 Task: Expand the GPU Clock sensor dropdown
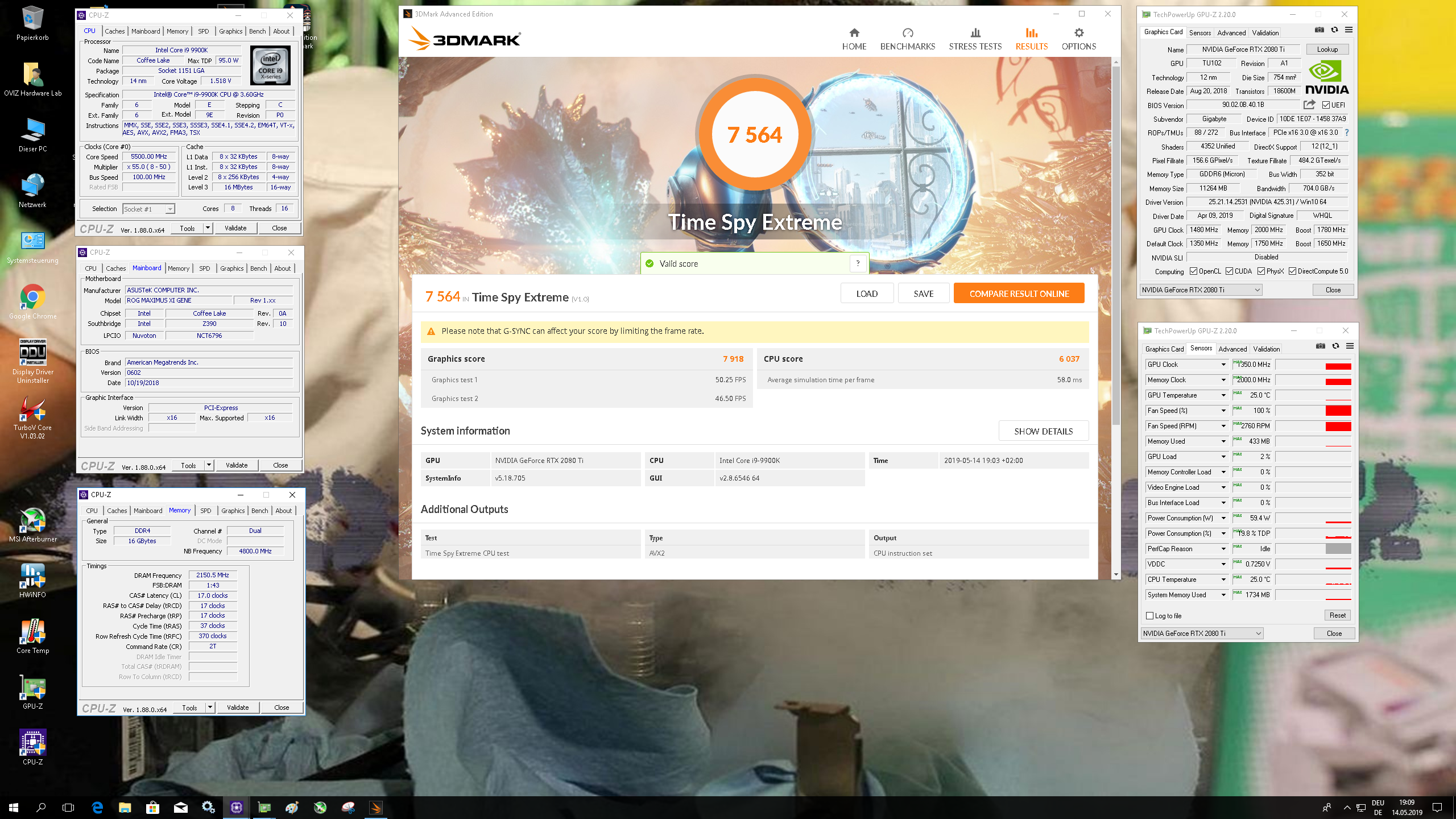point(1223,365)
